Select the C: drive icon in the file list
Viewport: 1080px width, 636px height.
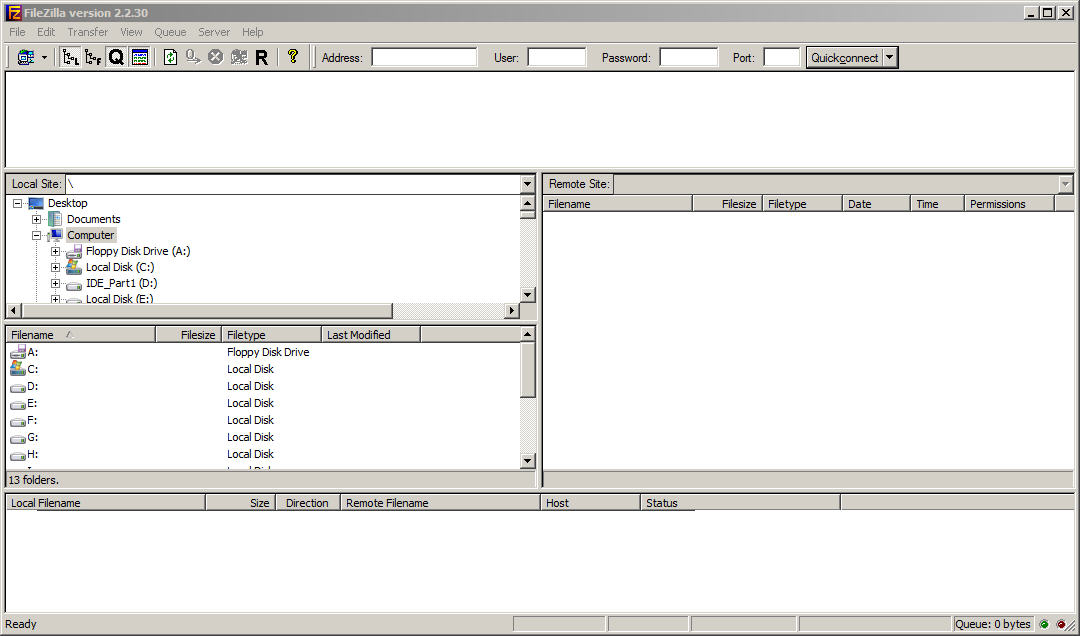point(18,369)
